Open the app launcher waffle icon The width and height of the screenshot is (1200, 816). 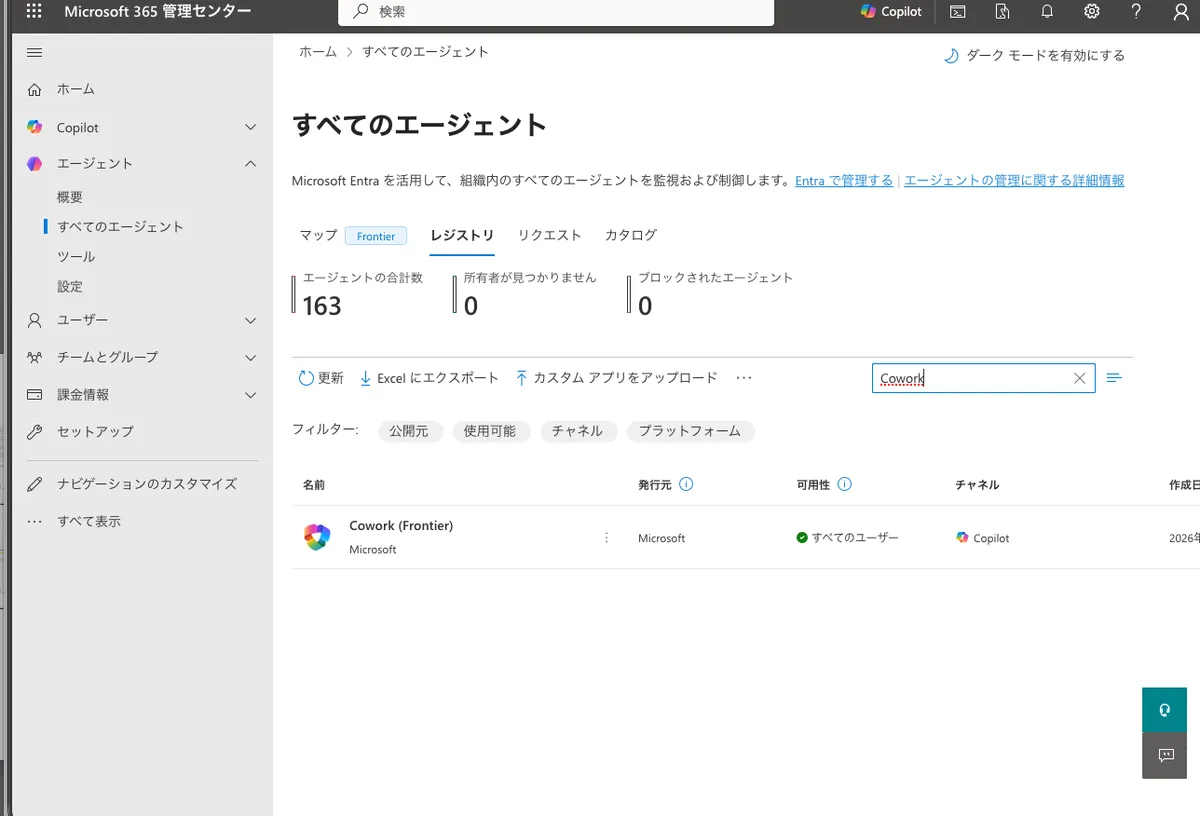pos(33,12)
